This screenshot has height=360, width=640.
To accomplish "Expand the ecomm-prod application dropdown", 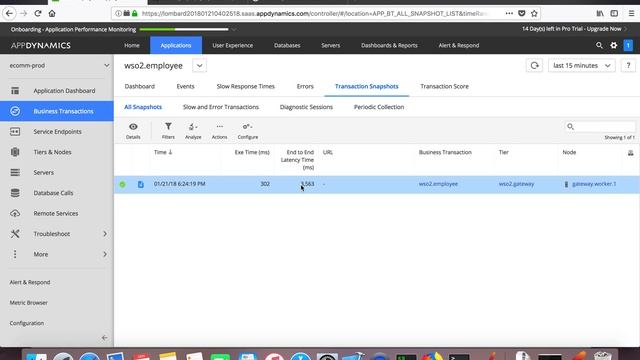I will [x=106, y=66].
